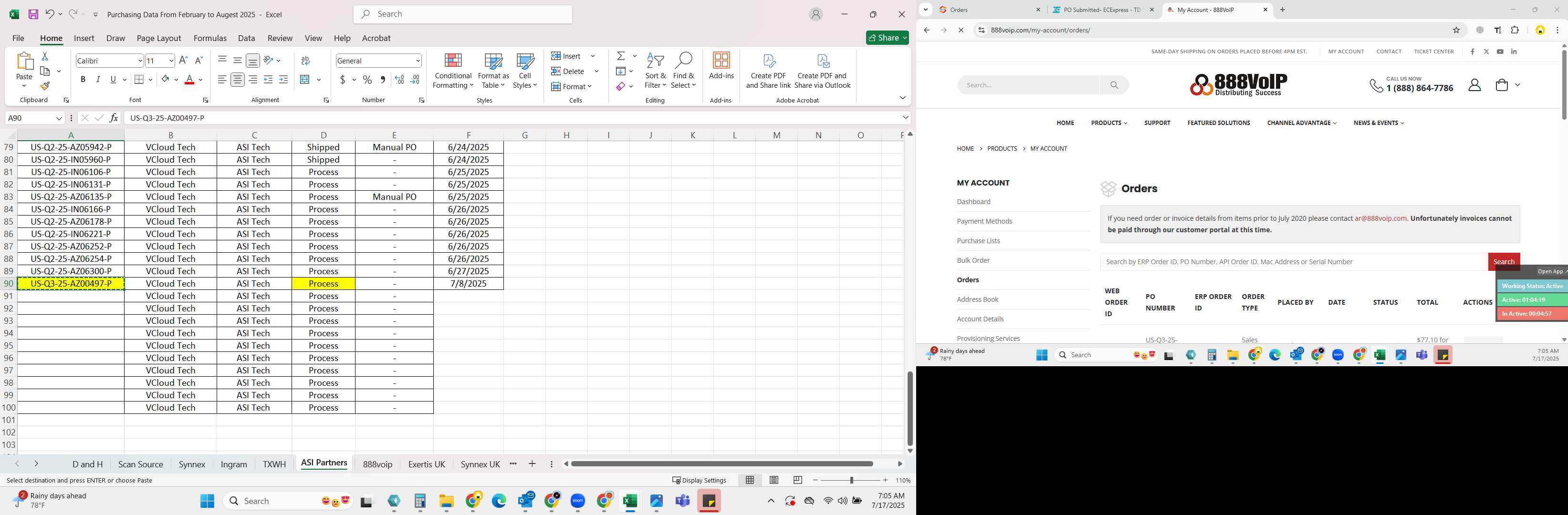Toggle Italic formatting

pyautogui.click(x=98, y=80)
